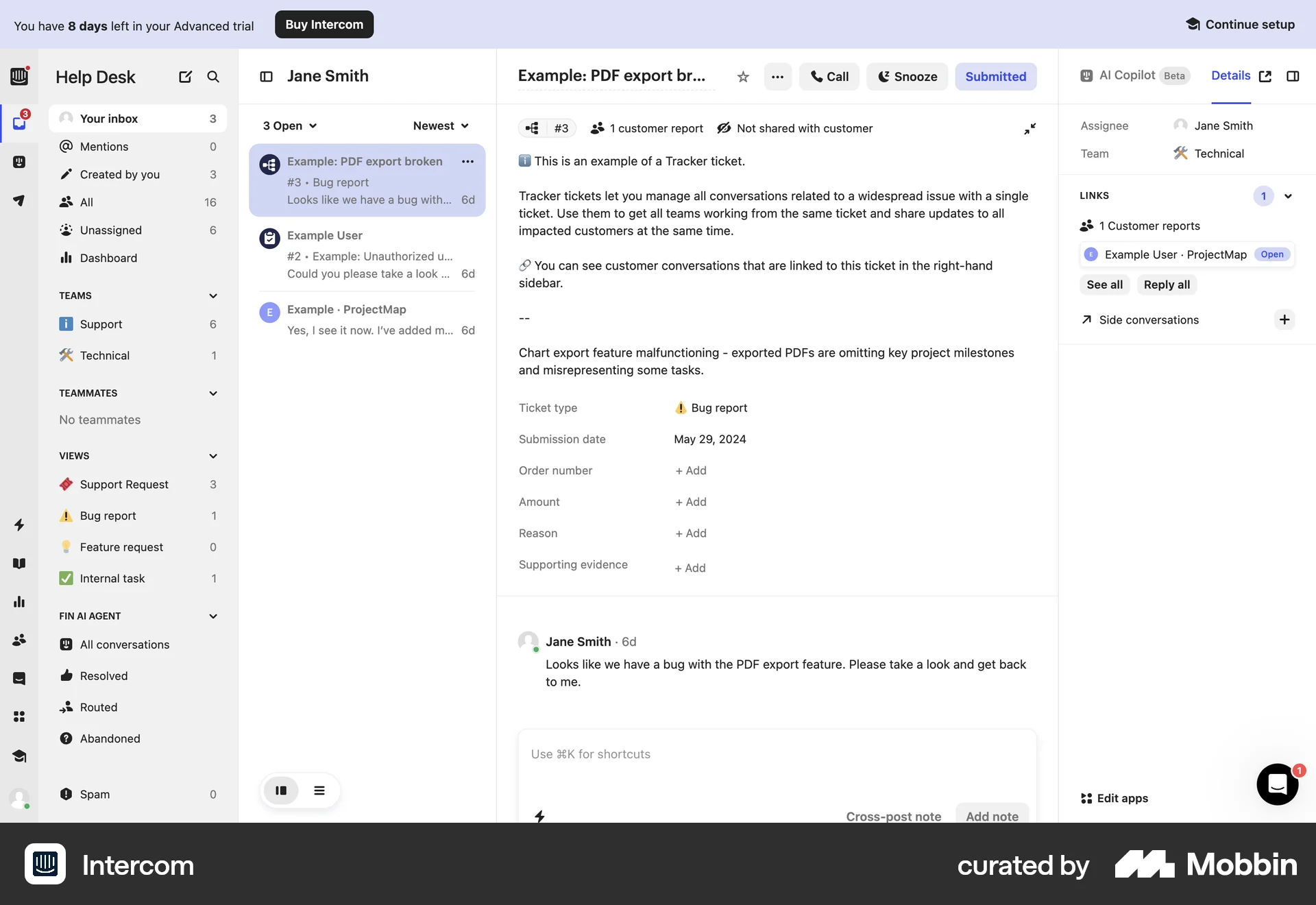Toggle split-view layout at bottom of list
The height and width of the screenshot is (905, 1316).
281,791
